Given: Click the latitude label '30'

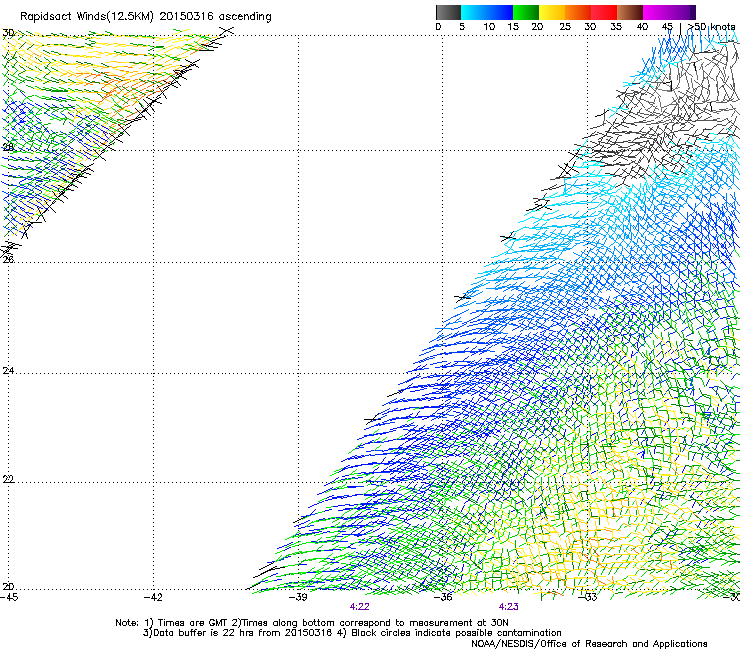Looking at the screenshot, I should point(8,33).
